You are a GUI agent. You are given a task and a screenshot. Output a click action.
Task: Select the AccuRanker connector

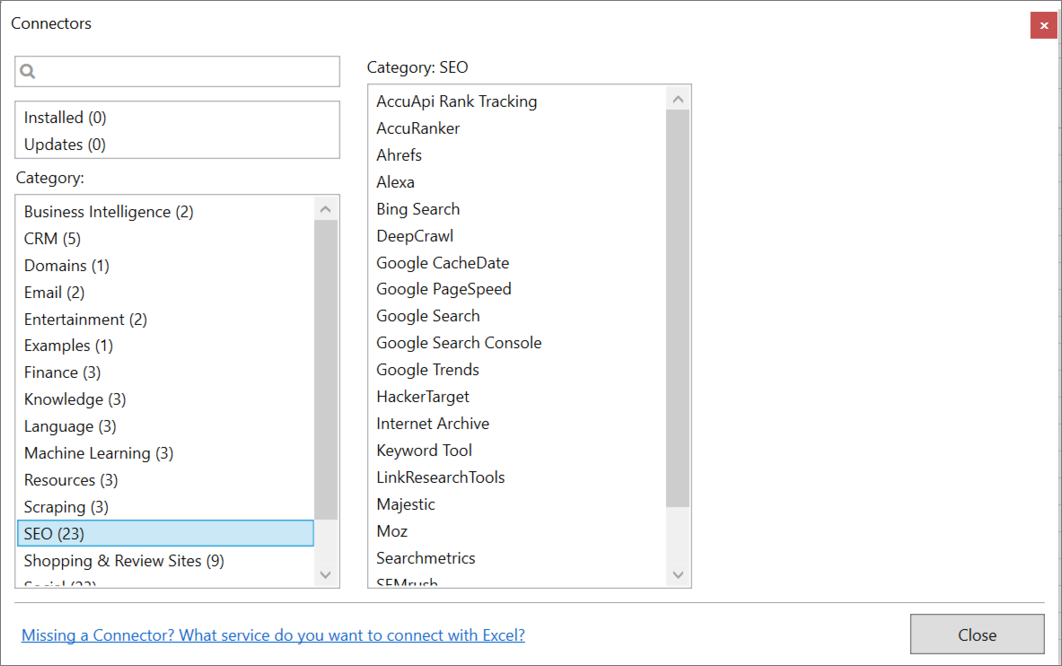[x=418, y=128]
